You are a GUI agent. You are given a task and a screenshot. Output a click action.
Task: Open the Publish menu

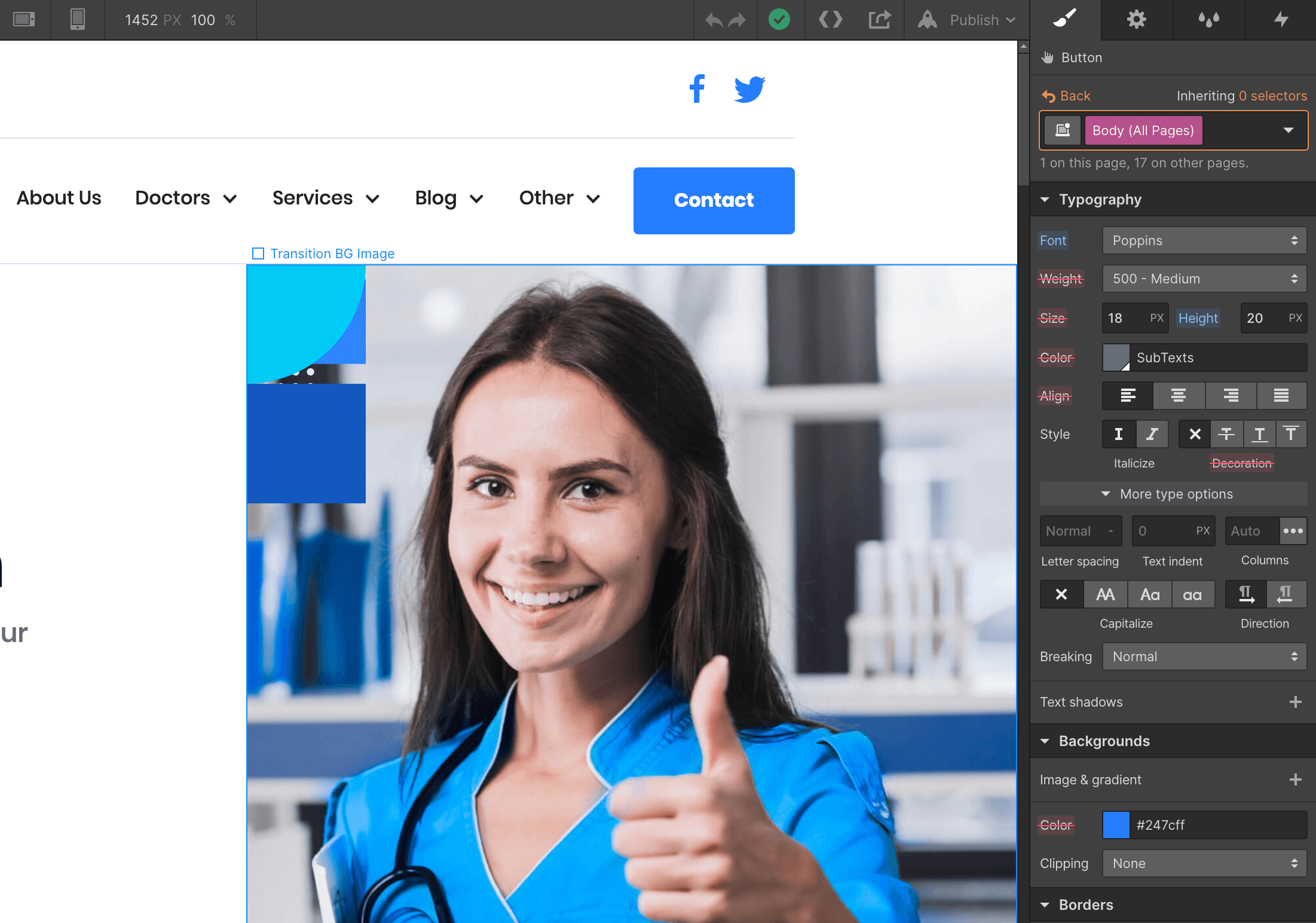(973, 20)
